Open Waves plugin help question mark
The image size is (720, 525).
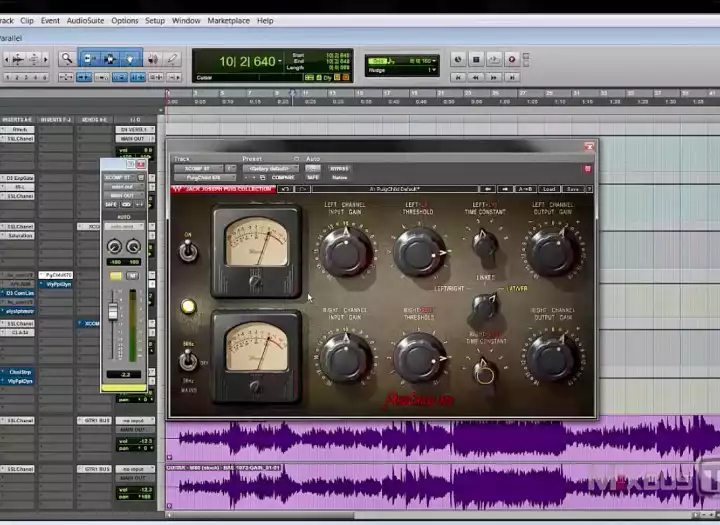(x=590, y=189)
